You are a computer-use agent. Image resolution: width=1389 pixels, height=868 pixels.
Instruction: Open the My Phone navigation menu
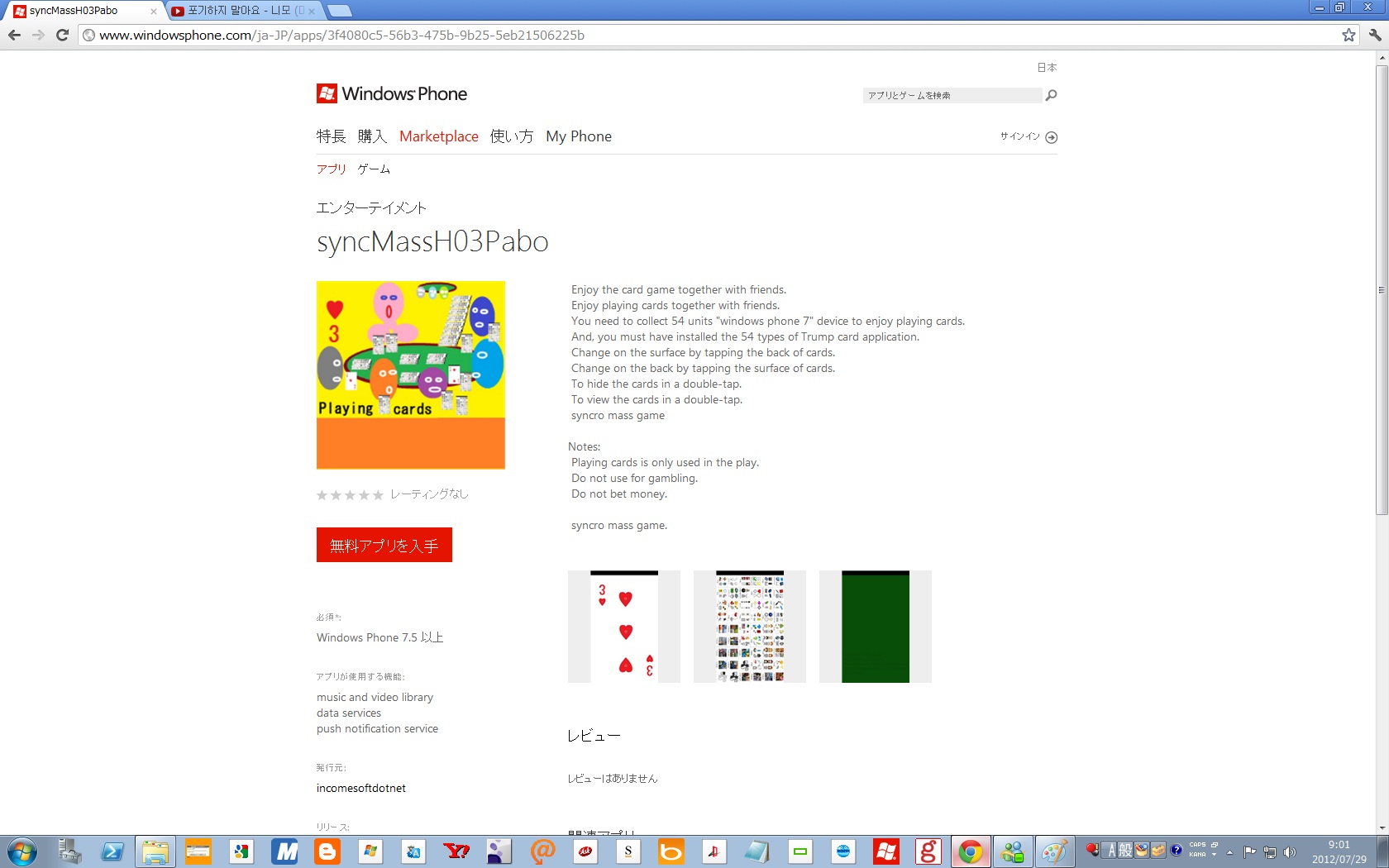[x=579, y=136]
